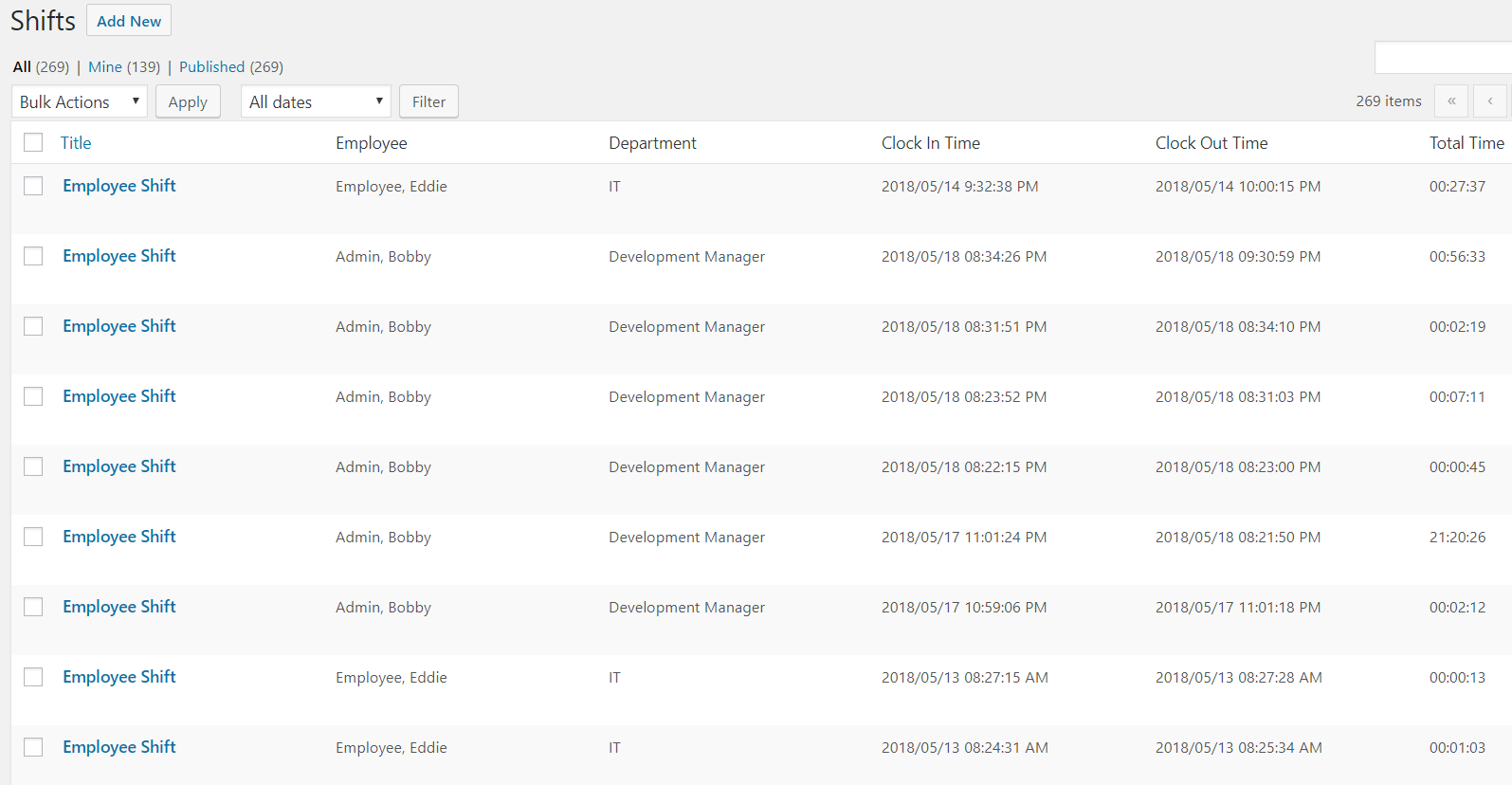Show All shifts view
This screenshot has height=785, width=1512.
(22, 67)
